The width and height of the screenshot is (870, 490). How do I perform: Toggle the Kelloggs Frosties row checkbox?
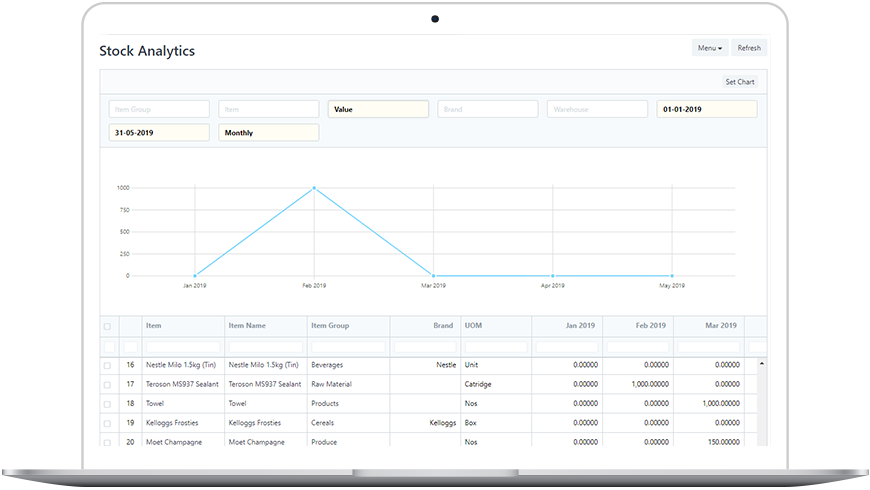[108, 423]
